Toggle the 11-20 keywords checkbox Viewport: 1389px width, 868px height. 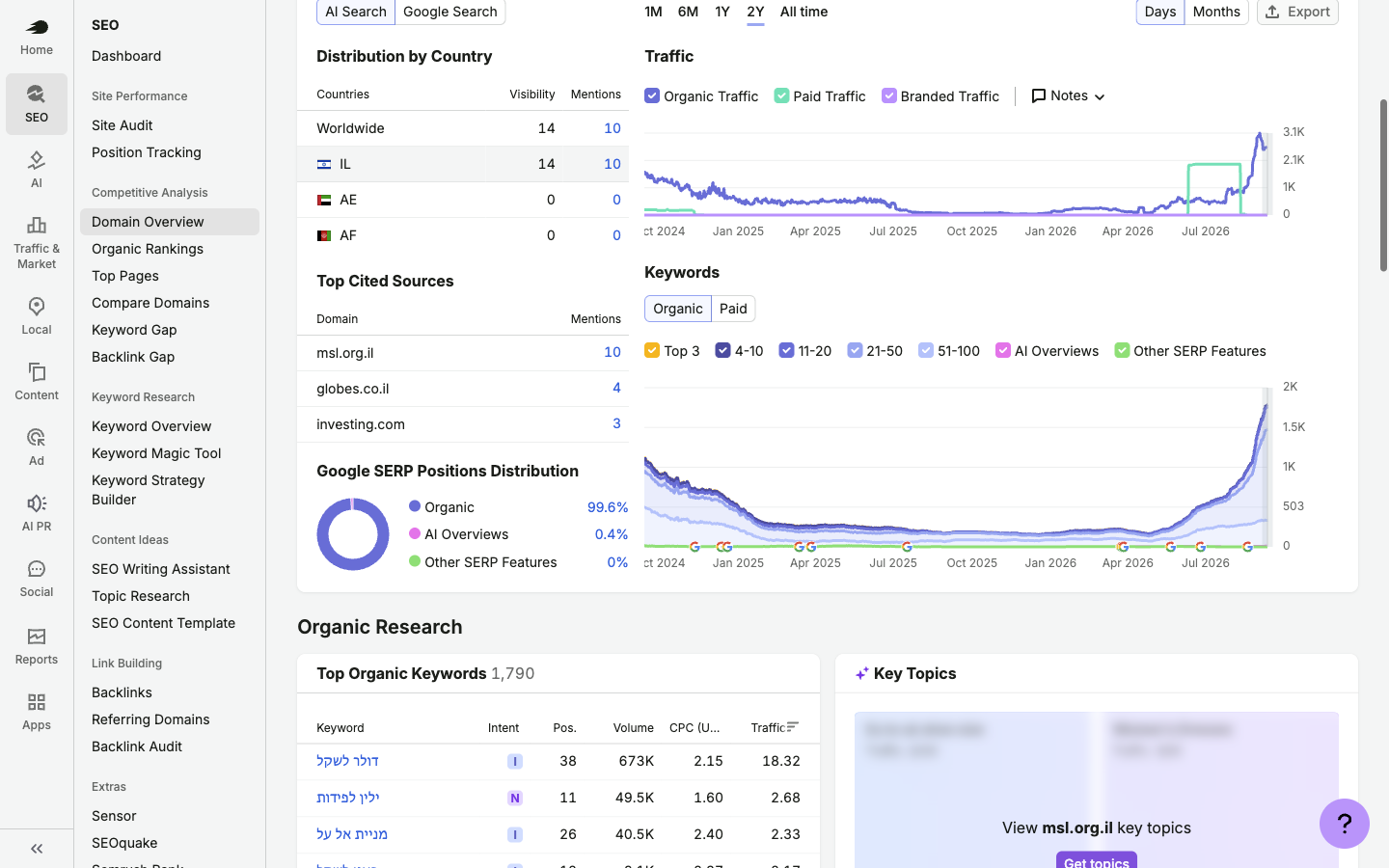(786, 350)
